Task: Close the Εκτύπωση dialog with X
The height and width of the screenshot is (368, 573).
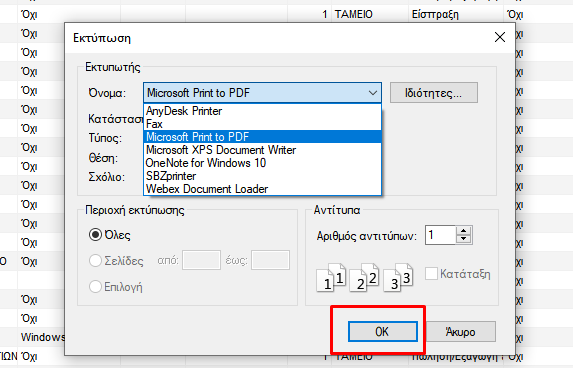Action: [500, 37]
